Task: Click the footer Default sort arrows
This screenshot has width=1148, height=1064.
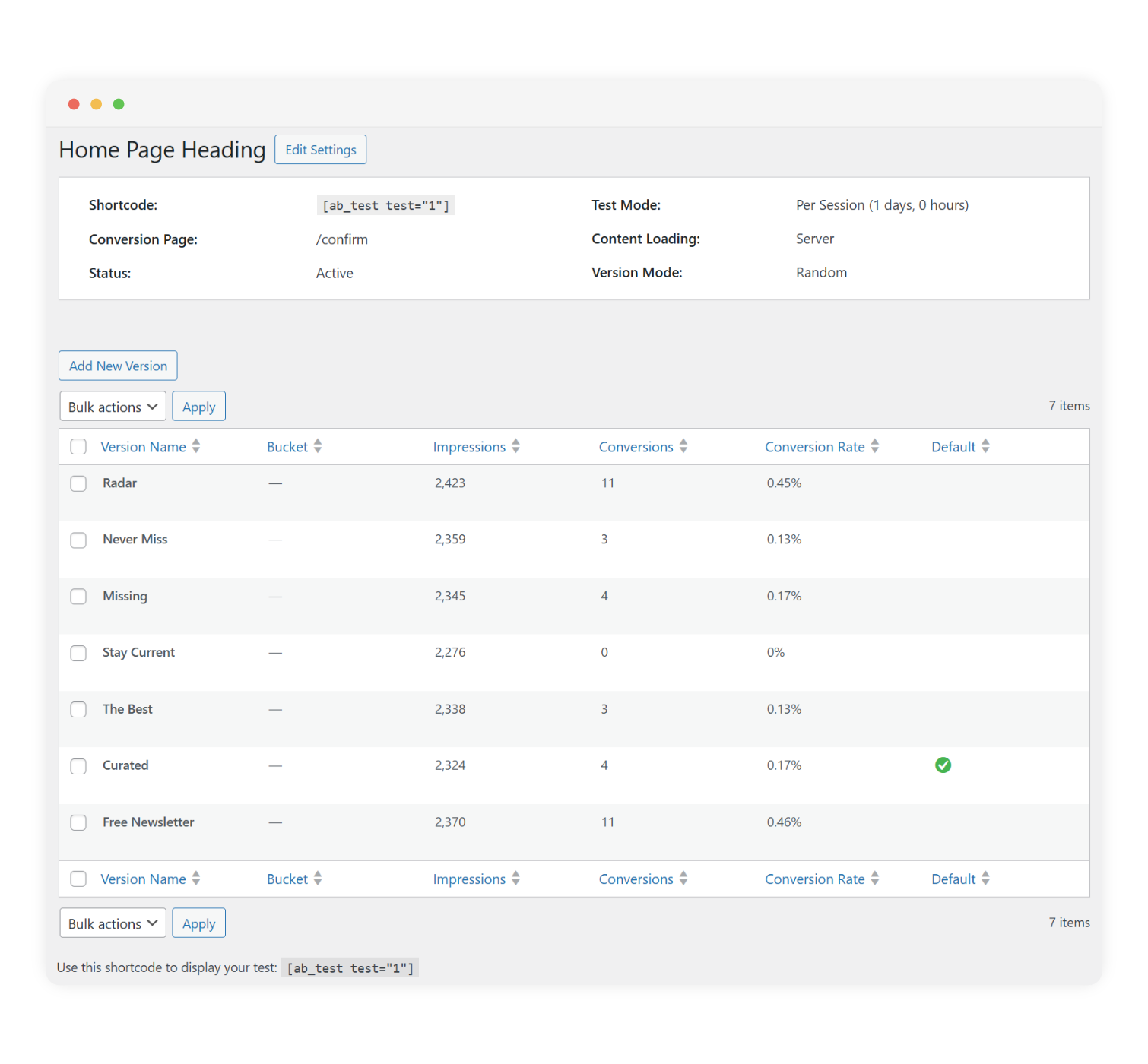Action: click(x=985, y=879)
